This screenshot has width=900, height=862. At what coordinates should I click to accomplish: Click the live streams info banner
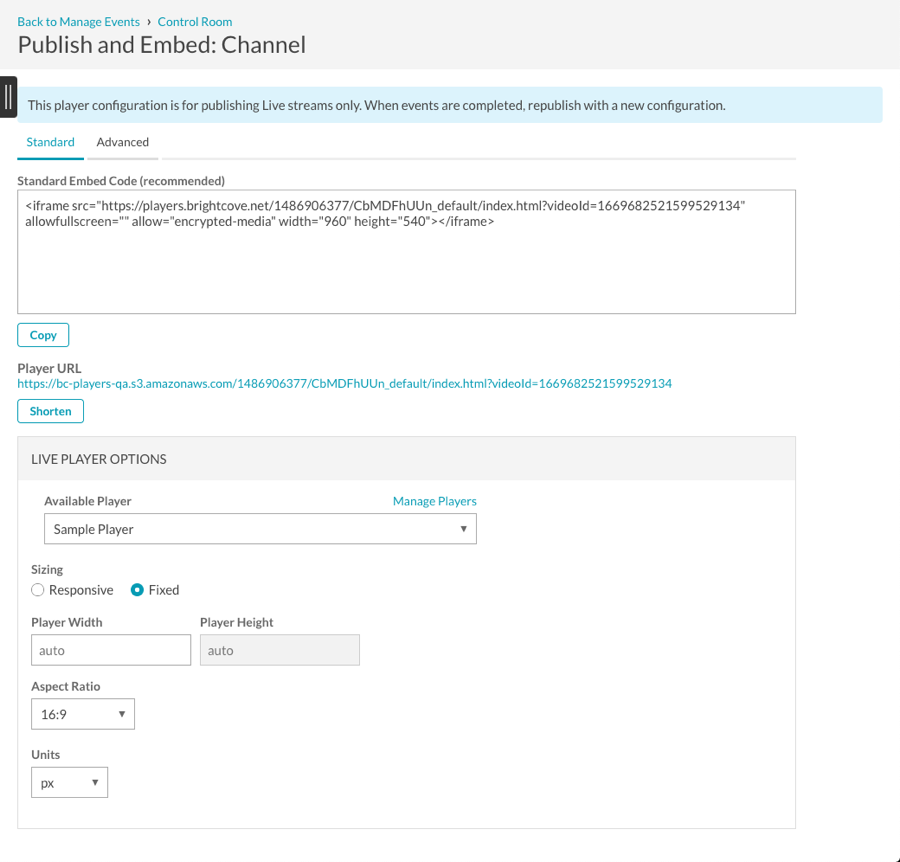pos(450,105)
